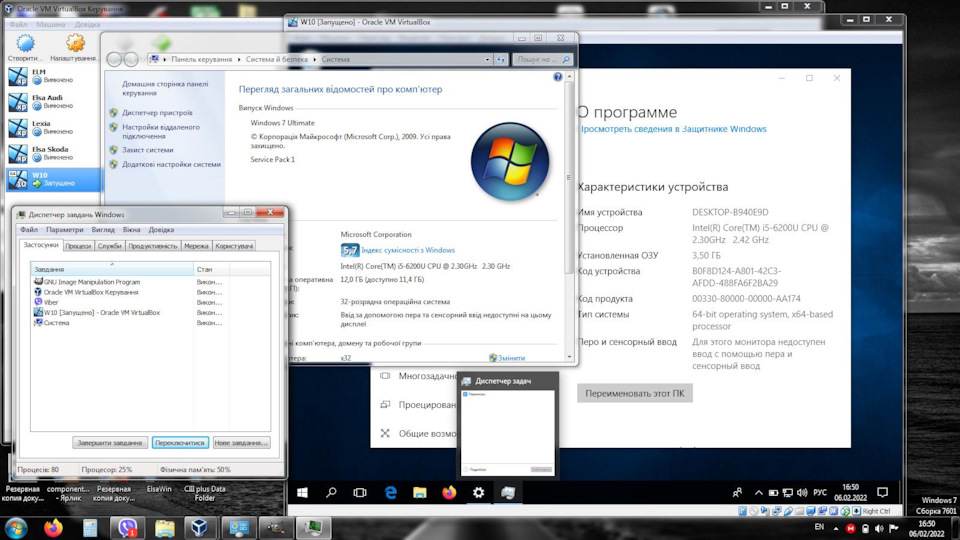Open Довідка menu in VirtualBox manager
The image size is (960, 540).
coord(88,24)
